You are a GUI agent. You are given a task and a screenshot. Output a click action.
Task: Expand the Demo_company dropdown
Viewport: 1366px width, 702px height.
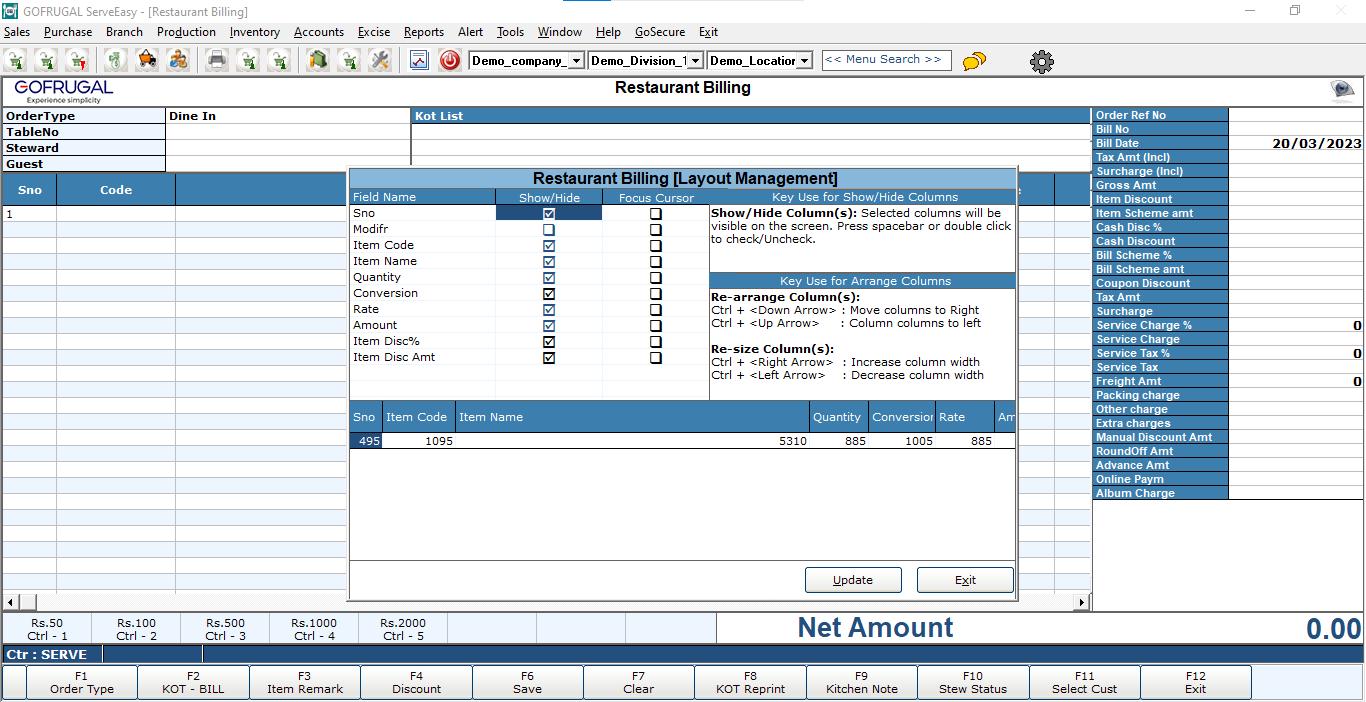576,61
